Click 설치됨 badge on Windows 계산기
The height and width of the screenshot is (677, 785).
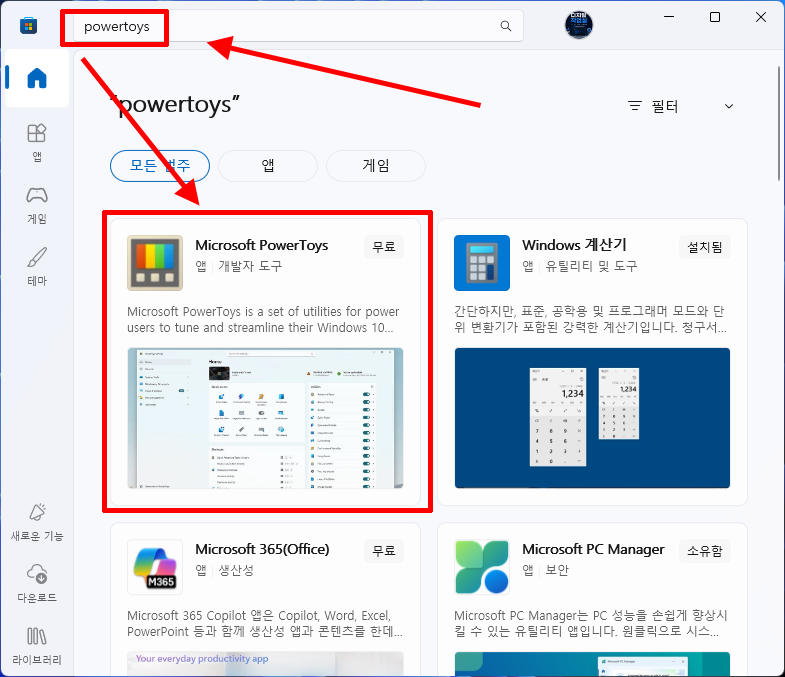tap(704, 247)
